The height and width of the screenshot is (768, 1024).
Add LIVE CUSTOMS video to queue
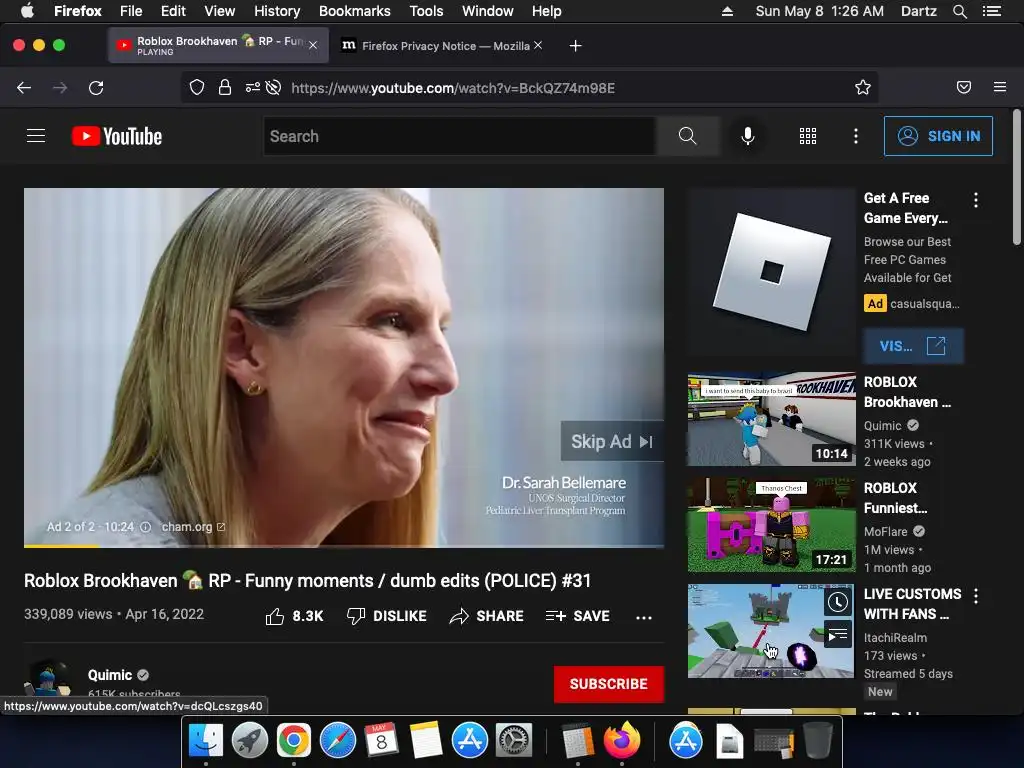[838, 635]
